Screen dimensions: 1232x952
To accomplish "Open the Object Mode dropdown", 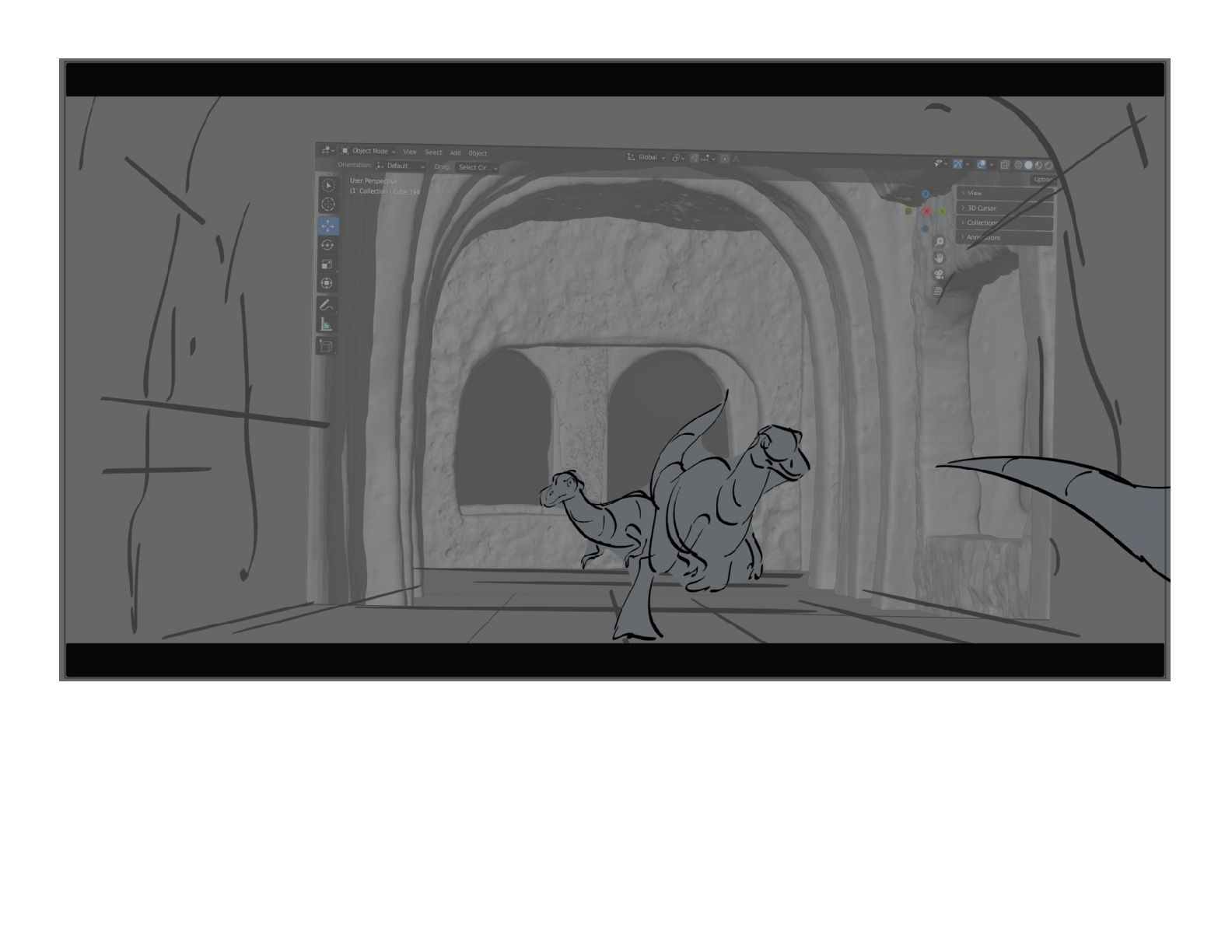I will 369,151.
